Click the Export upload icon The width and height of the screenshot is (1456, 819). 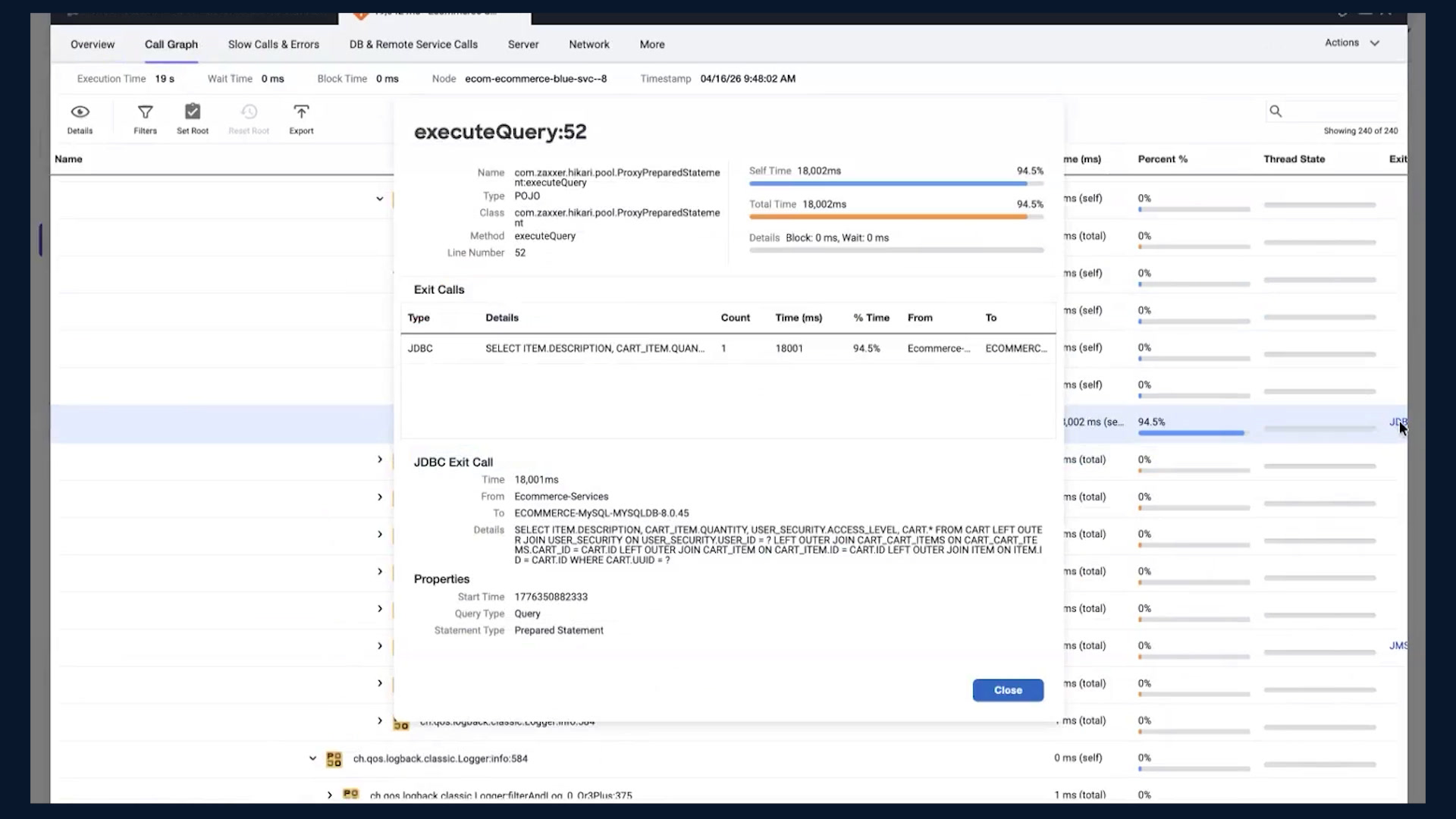pos(301,112)
